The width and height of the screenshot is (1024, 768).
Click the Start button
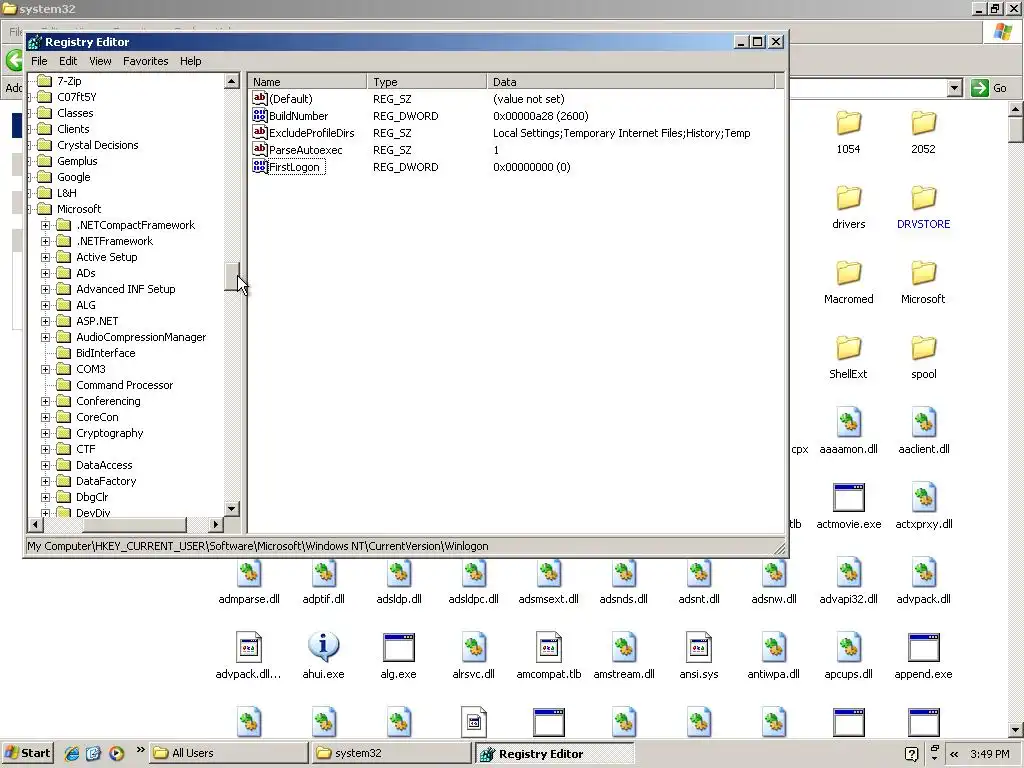[x=27, y=753]
